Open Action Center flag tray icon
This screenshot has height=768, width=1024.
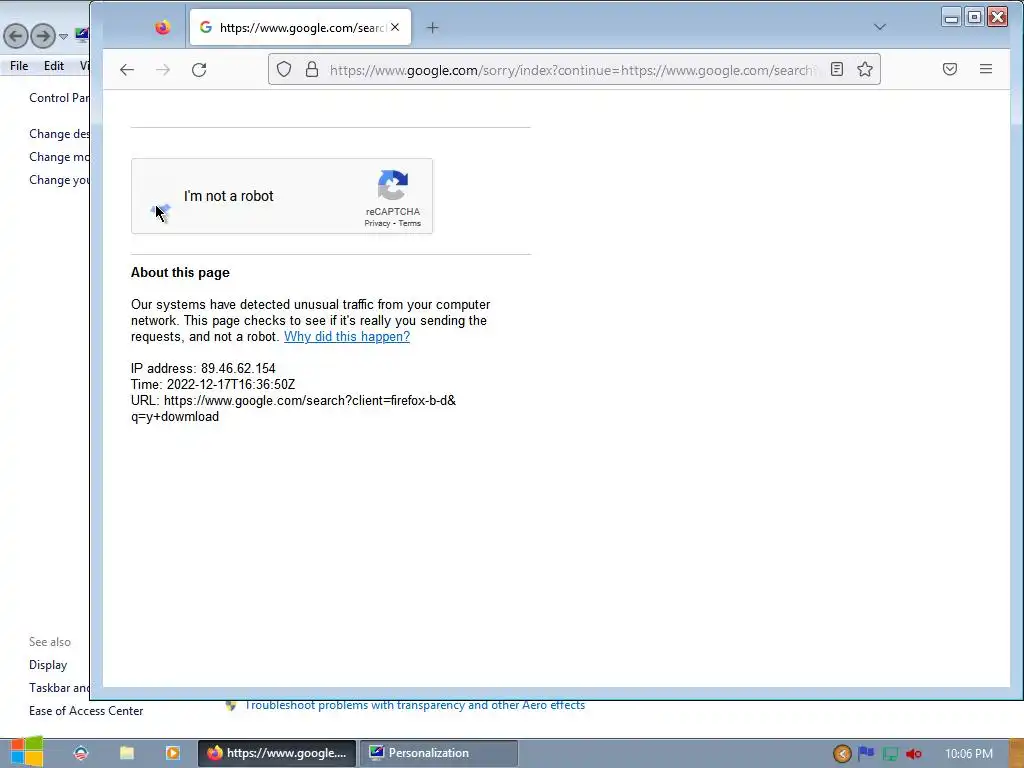(x=866, y=754)
